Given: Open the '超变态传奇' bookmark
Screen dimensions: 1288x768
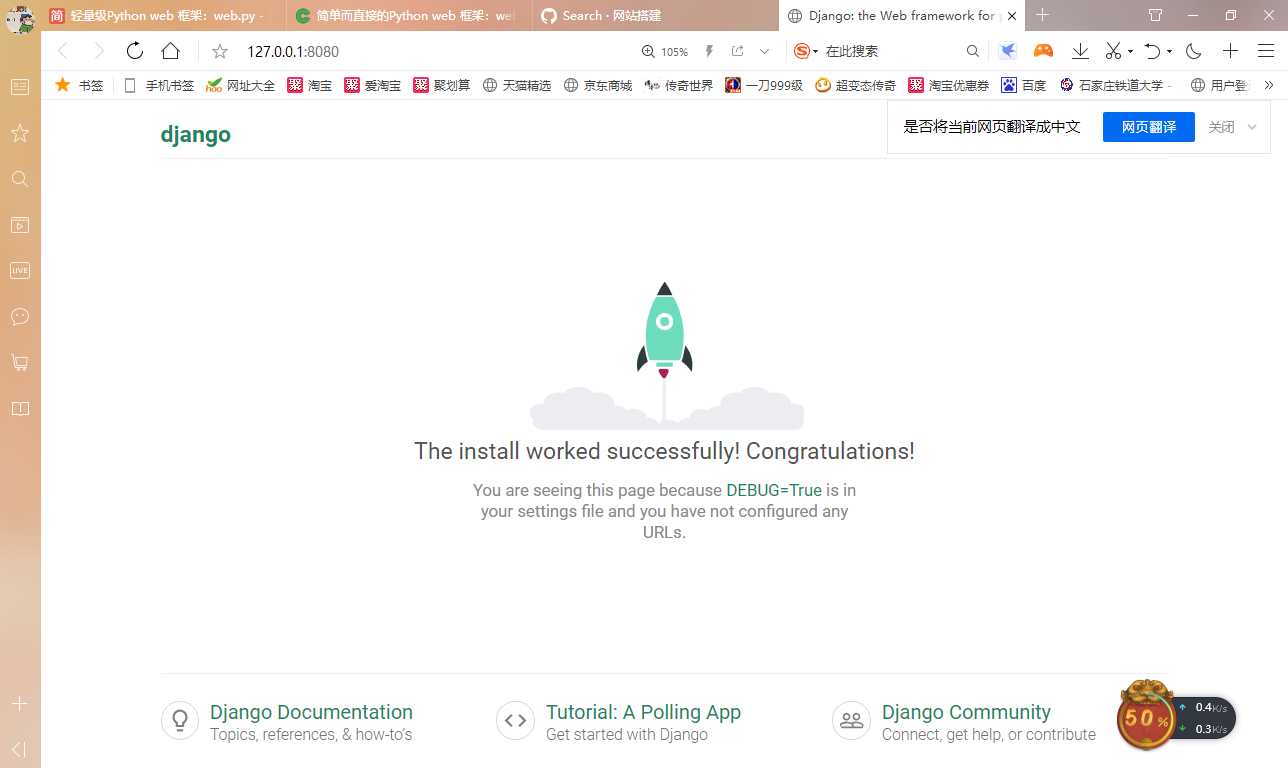Looking at the screenshot, I should [855, 86].
